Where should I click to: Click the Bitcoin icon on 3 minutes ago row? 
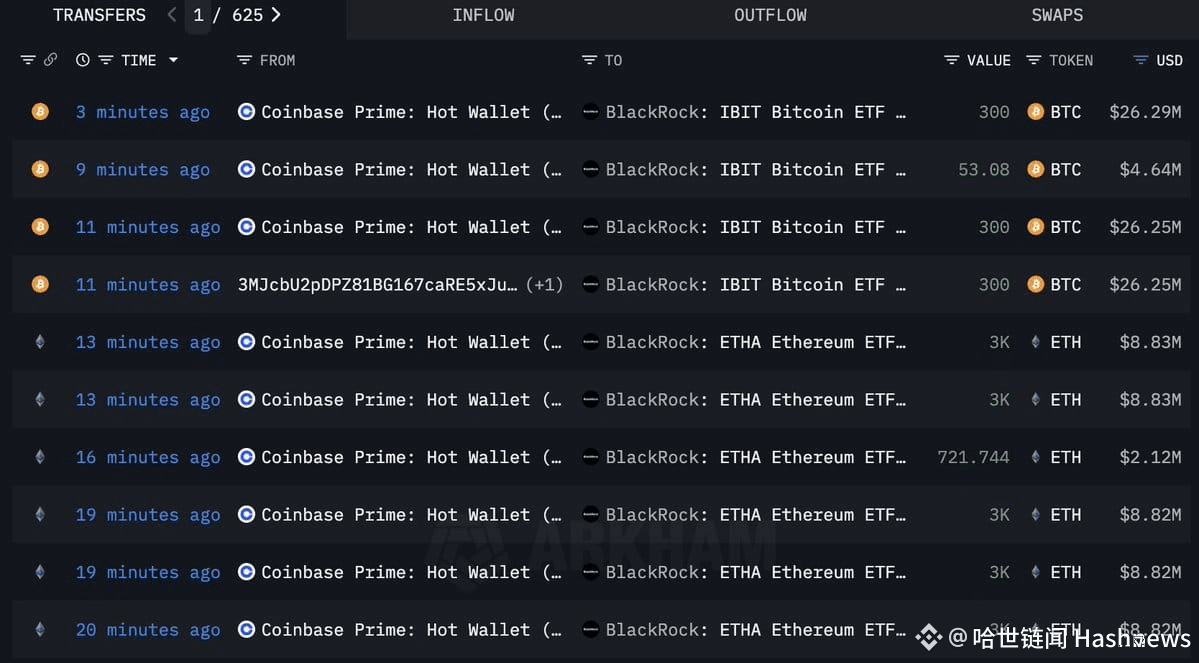(40, 112)
